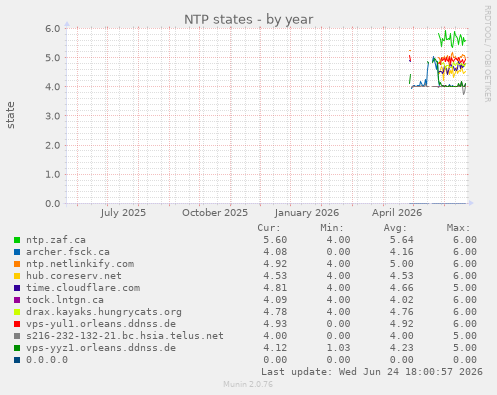
Task: Click vps-yyz1.orleans.ddnss.de minimum value 1.03
Action: [338, 348]
